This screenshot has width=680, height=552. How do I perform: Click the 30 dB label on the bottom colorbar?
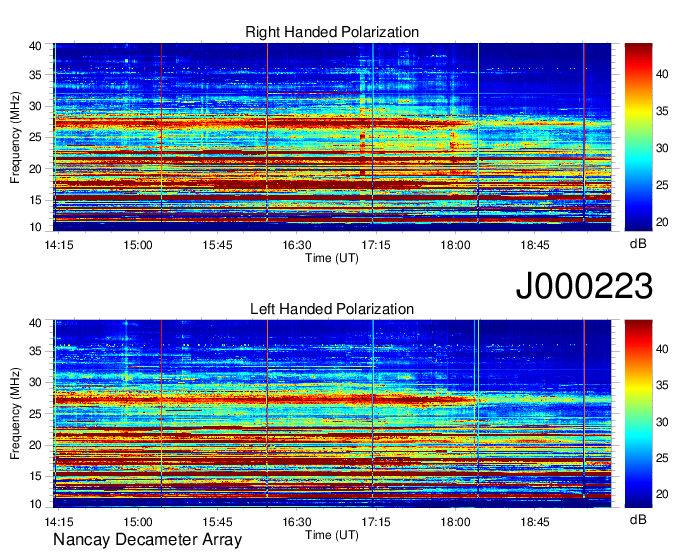pyautogui.click(x=662, y=422)
